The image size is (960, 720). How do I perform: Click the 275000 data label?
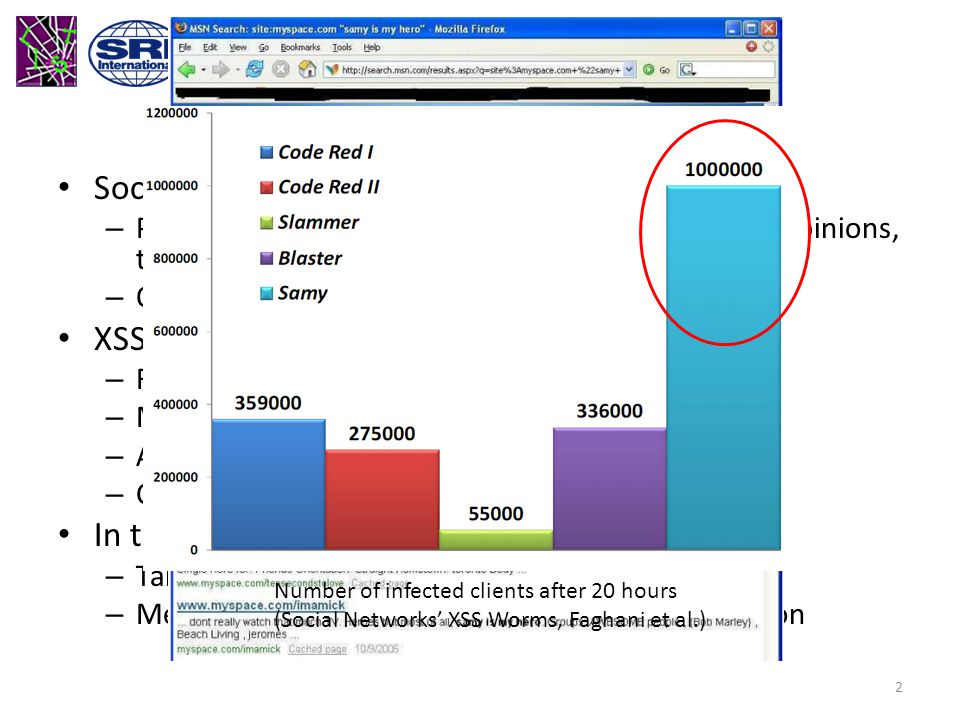click(x=382, y=433)
